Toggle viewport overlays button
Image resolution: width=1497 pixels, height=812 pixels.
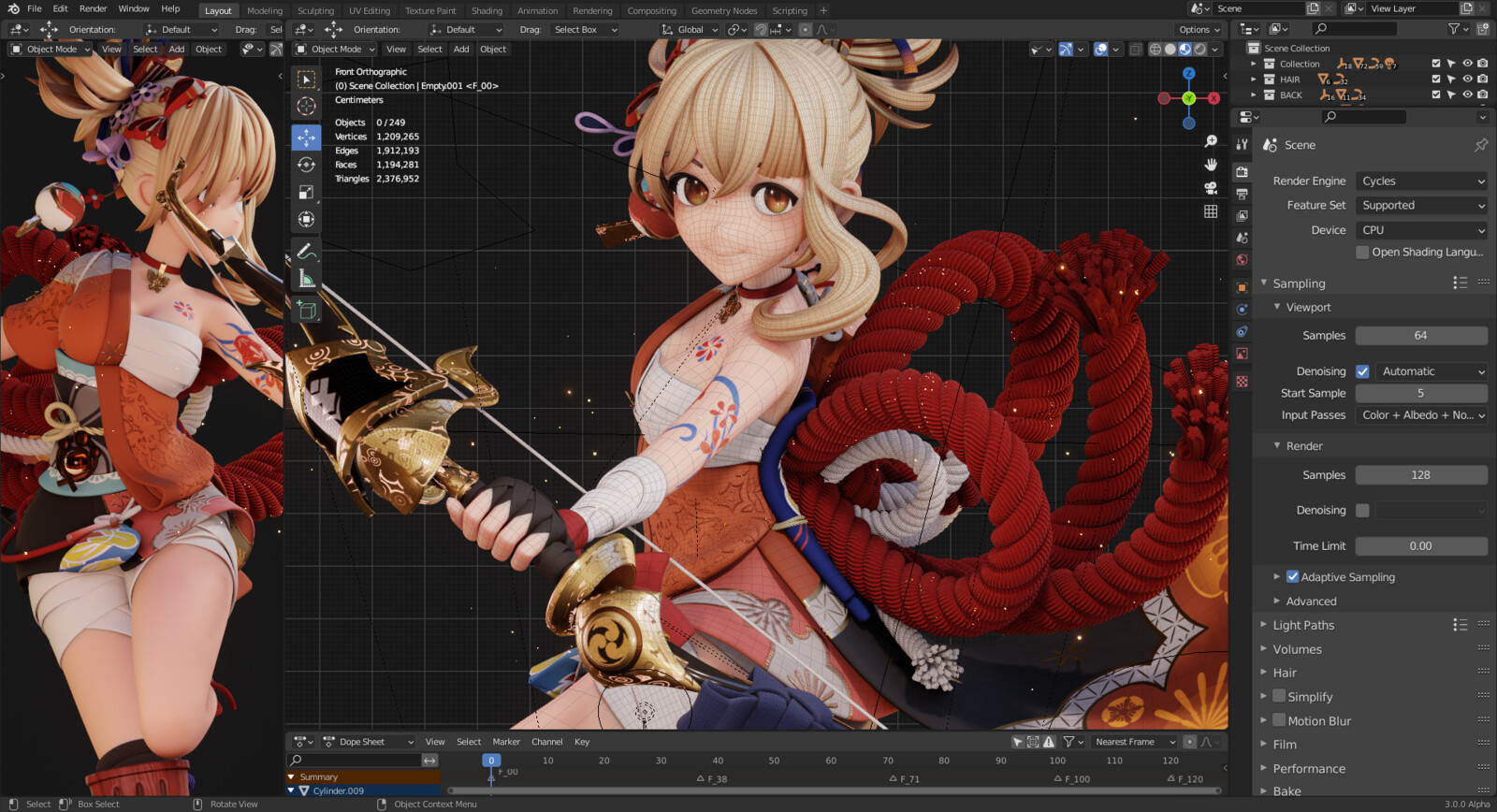(x=1101, y=50)
